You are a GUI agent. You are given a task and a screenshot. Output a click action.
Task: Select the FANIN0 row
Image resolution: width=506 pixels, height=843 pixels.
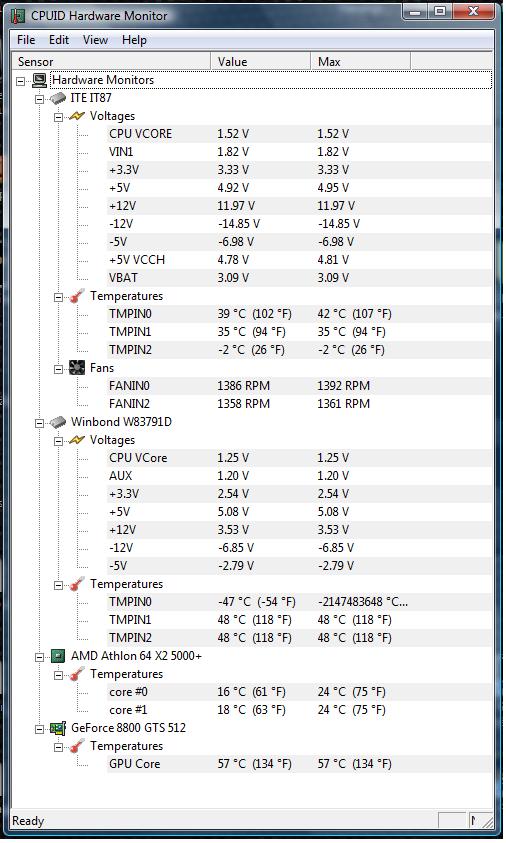[299, 387]
